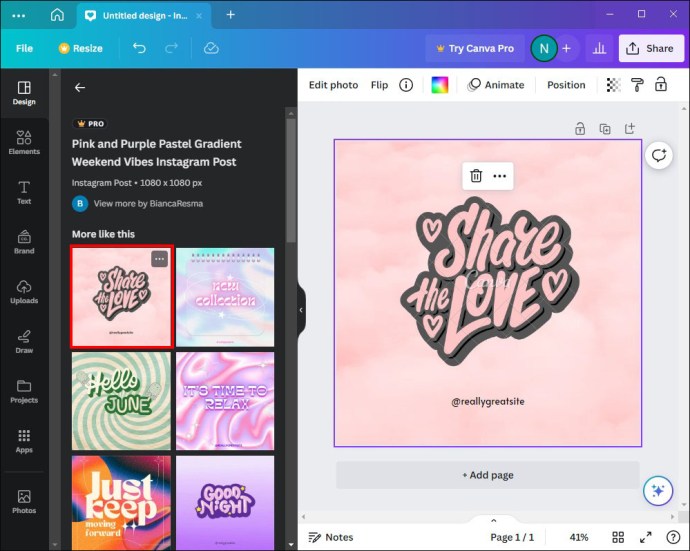Image resolution: width=690 pixels, height=551 pixels.
Task: Open the N profile avatar
Action: click(544, 48)
